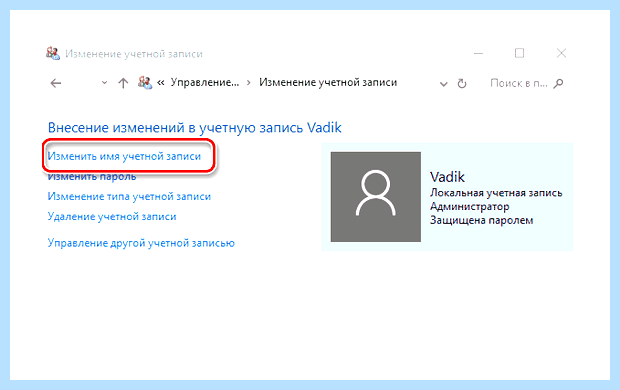Open the Управление… breadcrumb
The image size is (620, 390).
pos(205,82)
